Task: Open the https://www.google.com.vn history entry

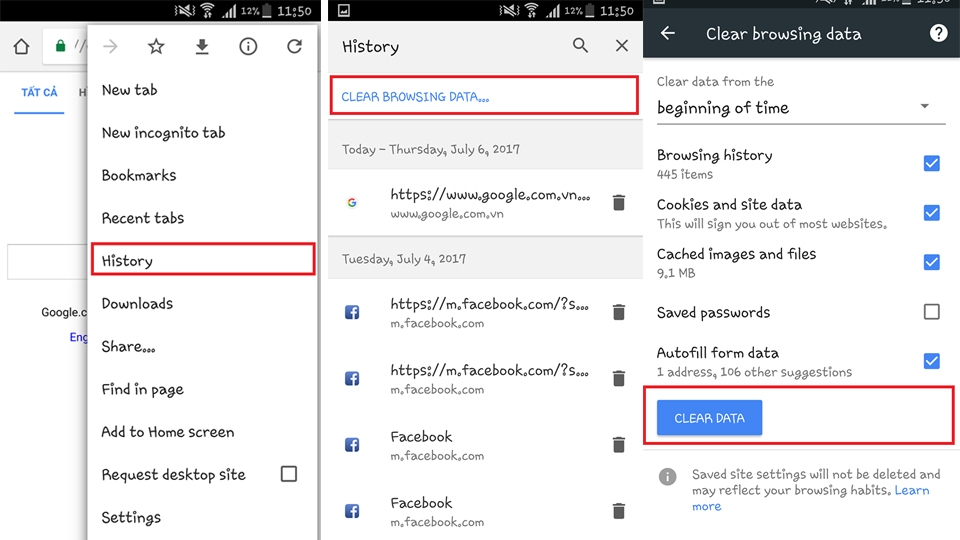Action: tap(490, 195)
